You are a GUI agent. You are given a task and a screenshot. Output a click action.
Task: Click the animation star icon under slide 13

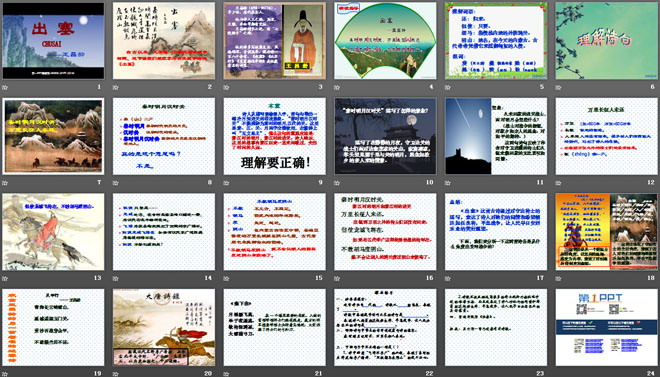coord(5,278)
